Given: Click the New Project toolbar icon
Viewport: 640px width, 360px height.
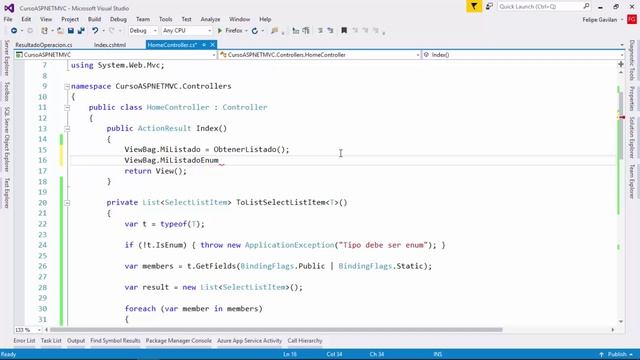Looking at the screenshot, I should (44, 31).
